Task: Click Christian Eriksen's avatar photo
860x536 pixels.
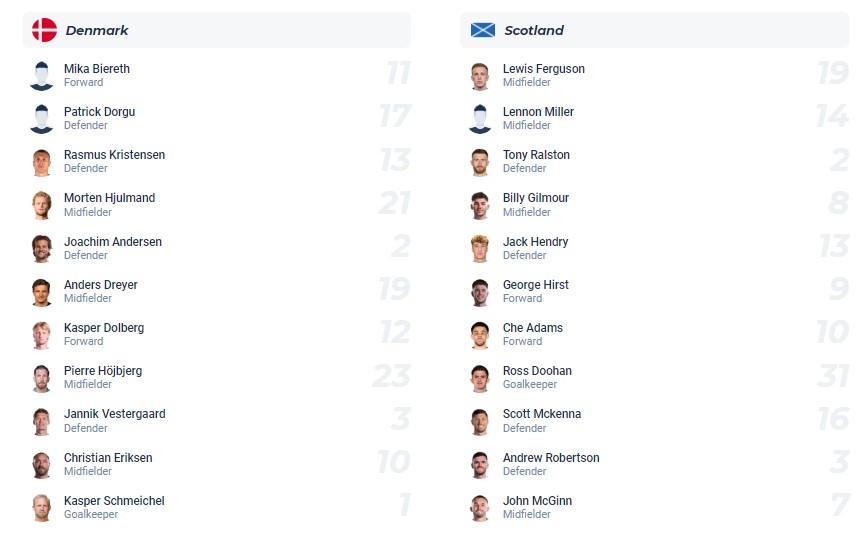Action: [41, 464]
